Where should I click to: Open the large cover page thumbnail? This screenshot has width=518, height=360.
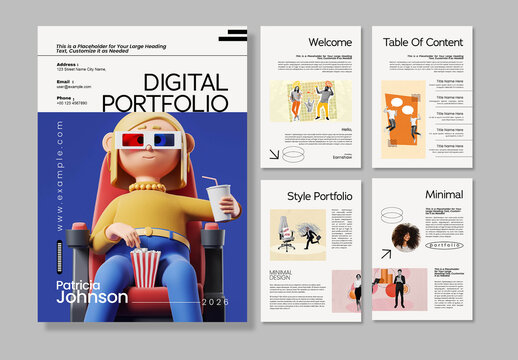(x=142, y=174)
